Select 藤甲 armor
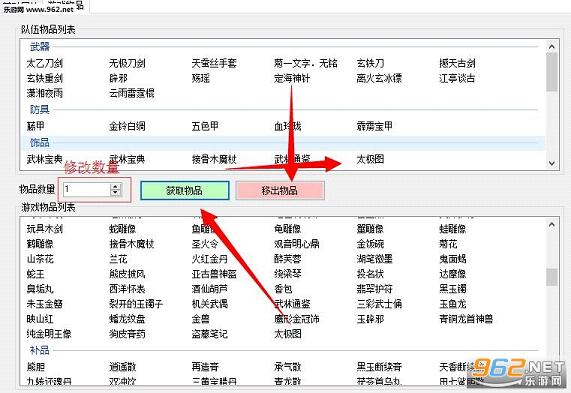 click(36, 126)
